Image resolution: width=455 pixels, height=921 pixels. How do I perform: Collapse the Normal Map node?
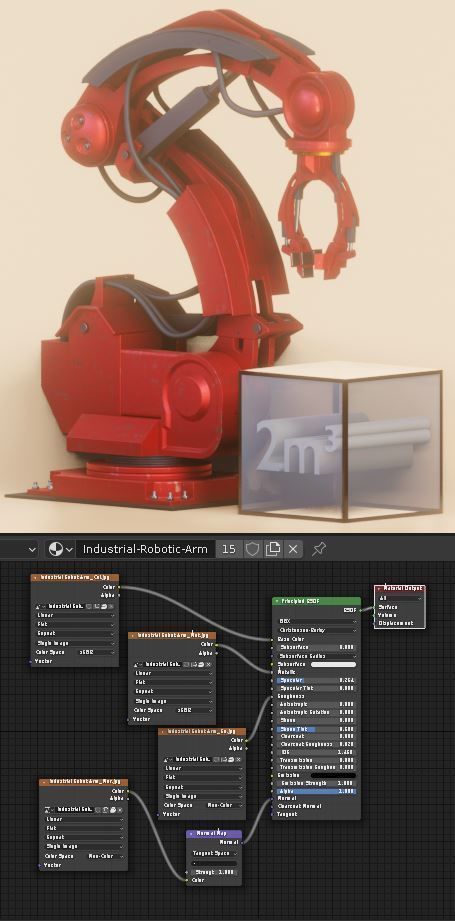pos(191,834)
